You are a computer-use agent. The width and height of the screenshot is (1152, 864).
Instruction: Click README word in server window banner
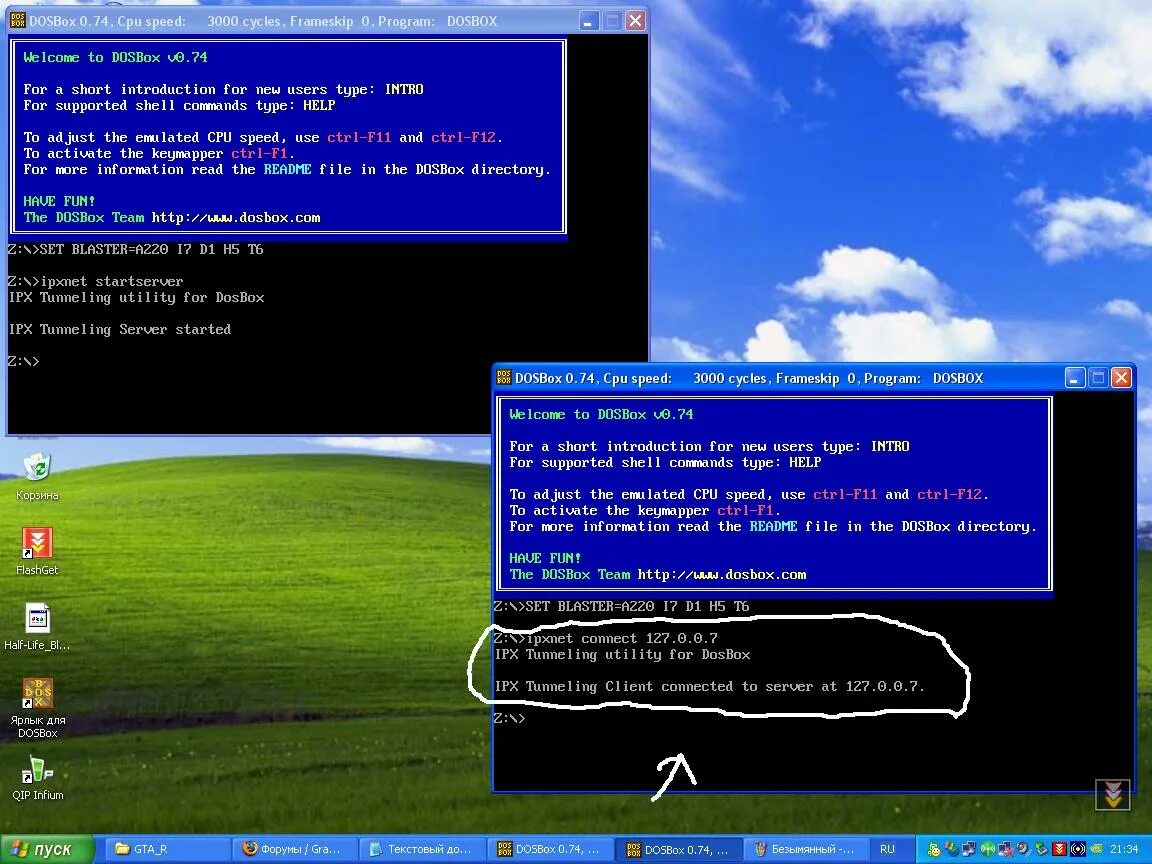287,170
